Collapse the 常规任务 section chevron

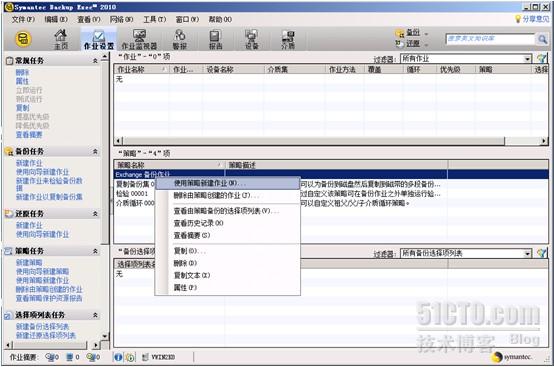coord(95,61)
